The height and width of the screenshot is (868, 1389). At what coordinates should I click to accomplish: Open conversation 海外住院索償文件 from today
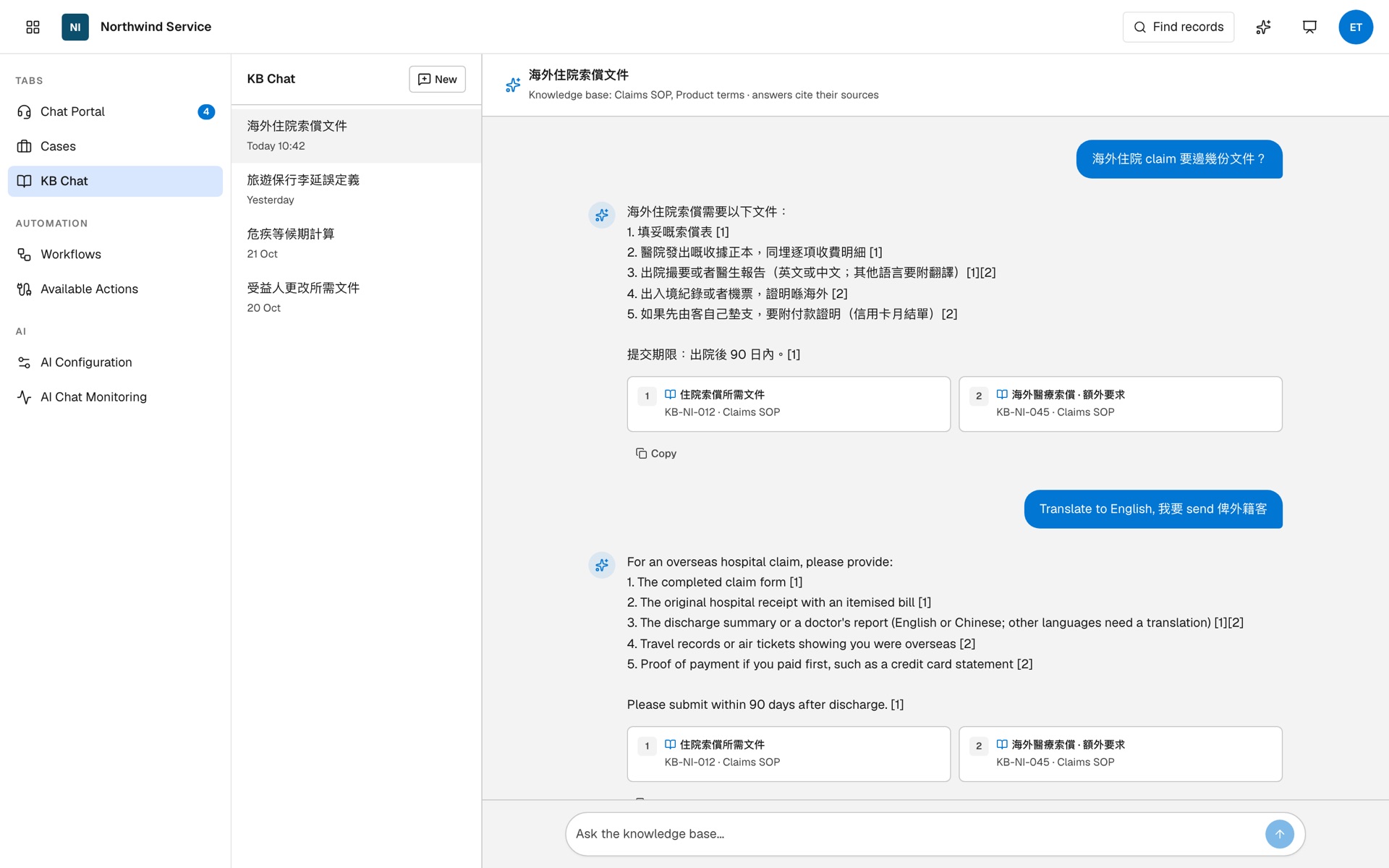[x=356, y=135]
